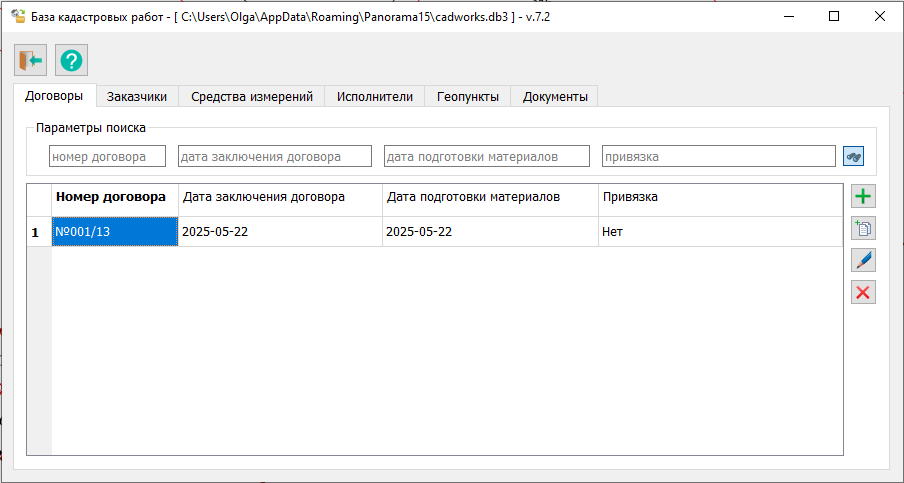Run search with the binoculars icon
This screenshot has height=483, width=904.
[853, 157]
